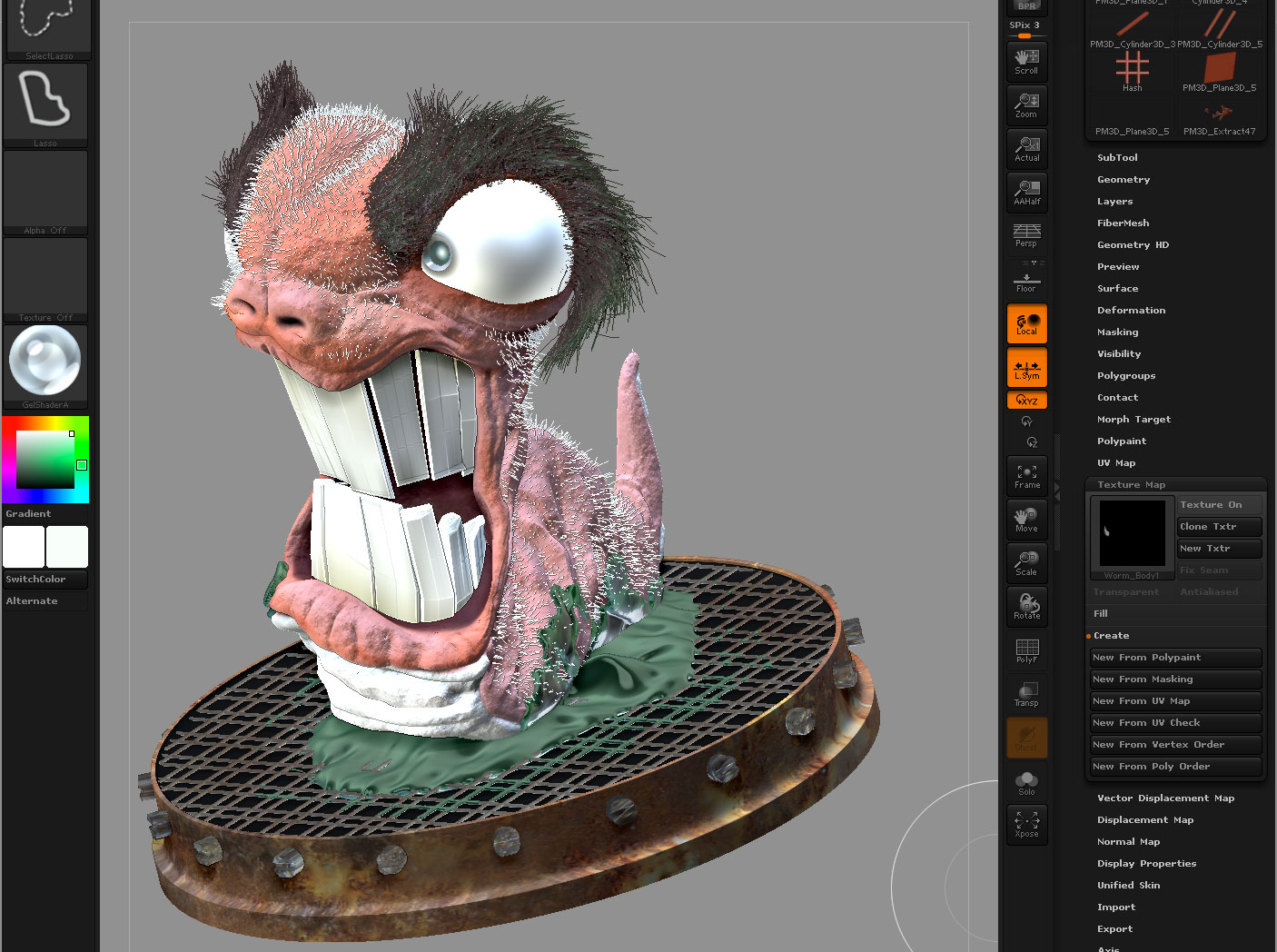Activate the Scroll canvas tool
Viewport: 1277px width, 952px height.
click(1026, 61)
